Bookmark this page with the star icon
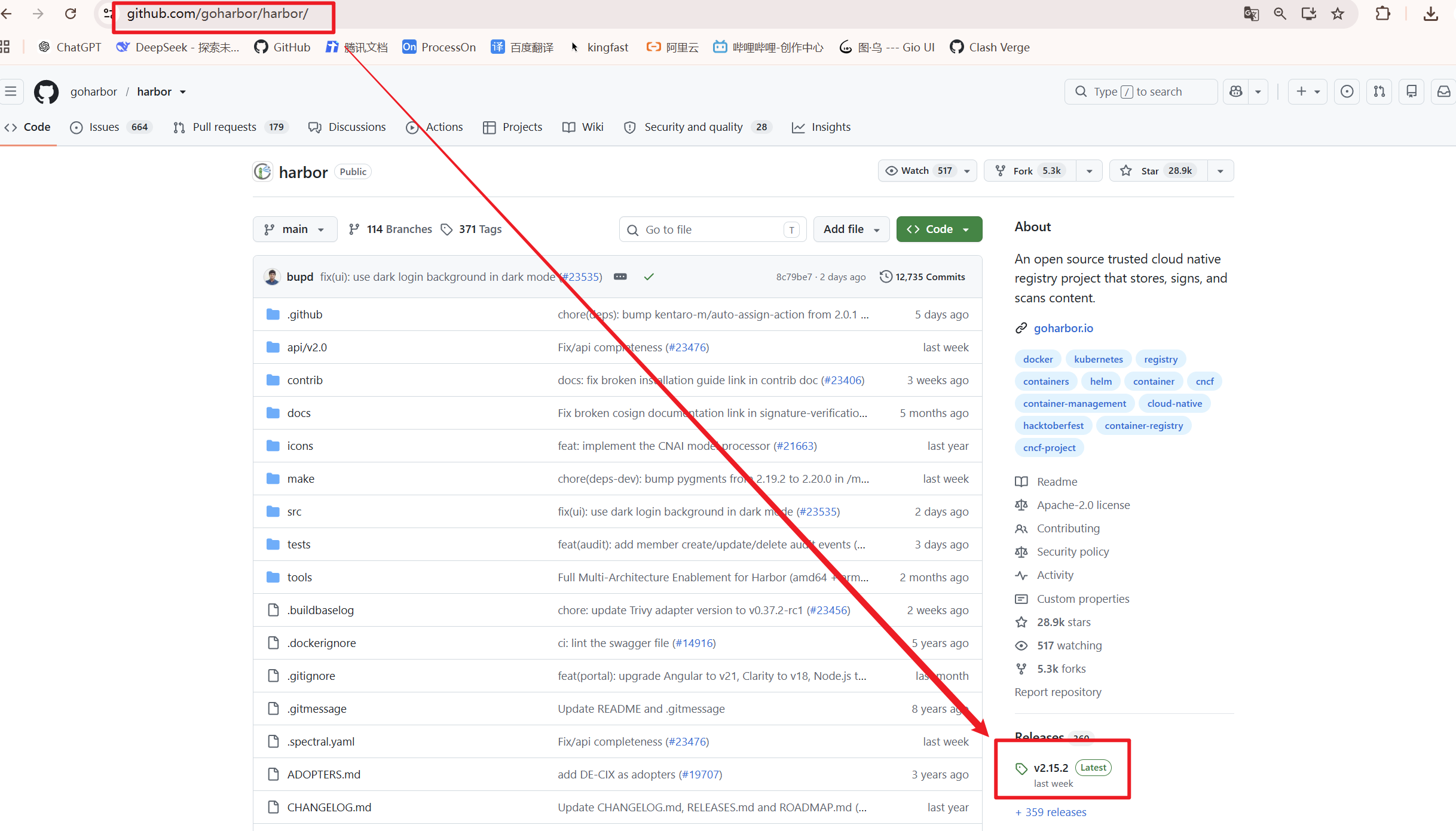The image size is (1456, 831). pos(1338,13)
